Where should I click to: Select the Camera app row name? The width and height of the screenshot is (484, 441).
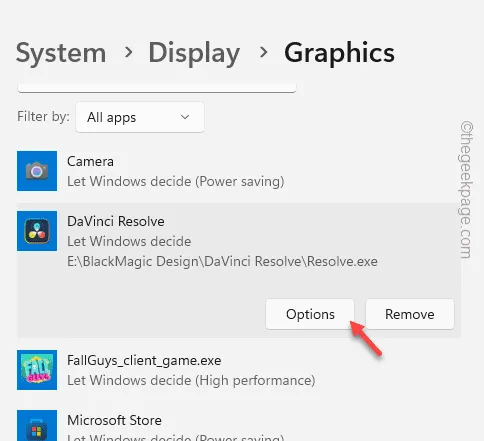[90, 162]
